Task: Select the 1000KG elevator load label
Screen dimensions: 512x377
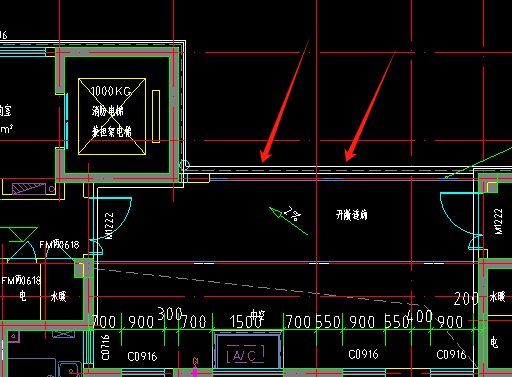Action: pos(111,91)
